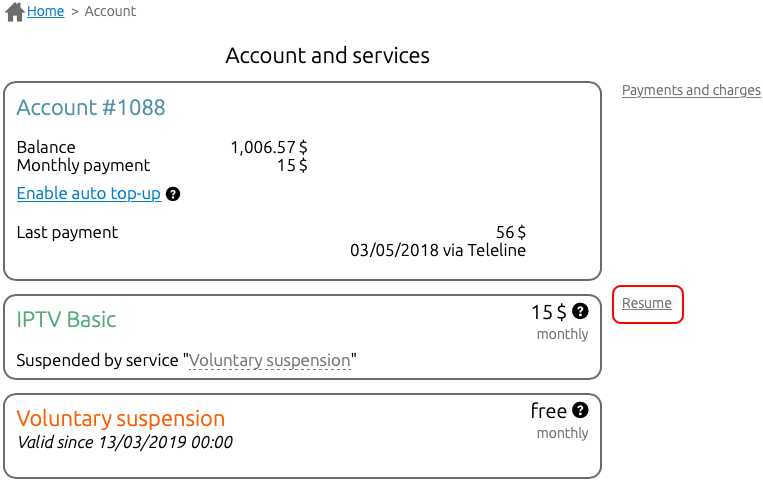Click the Balance amount 1,006.57 $
Image resolution: width=763 pixels, height=481 pixels.
(269, 147)
